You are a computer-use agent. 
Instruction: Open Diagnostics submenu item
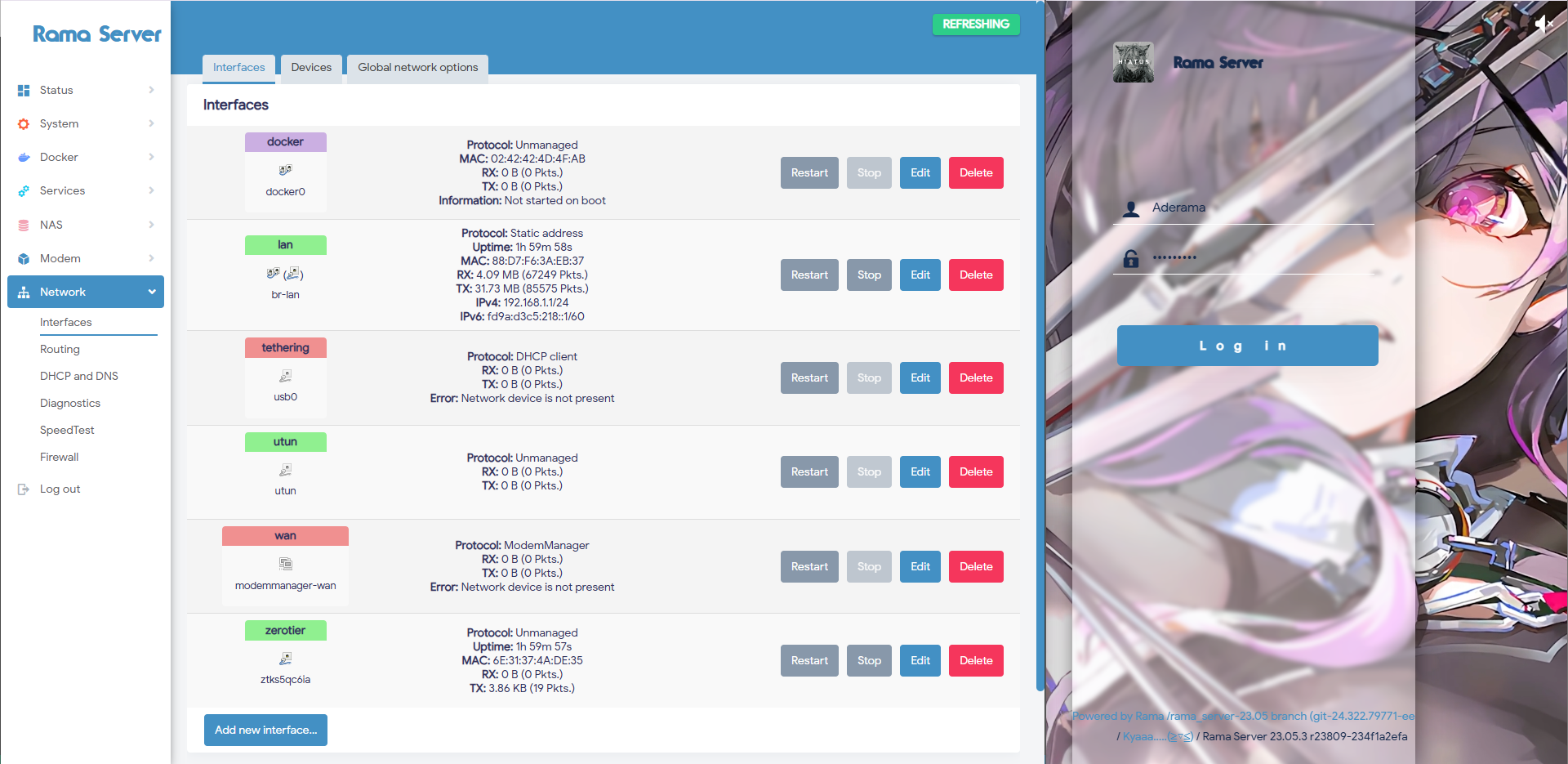point(70,403)
